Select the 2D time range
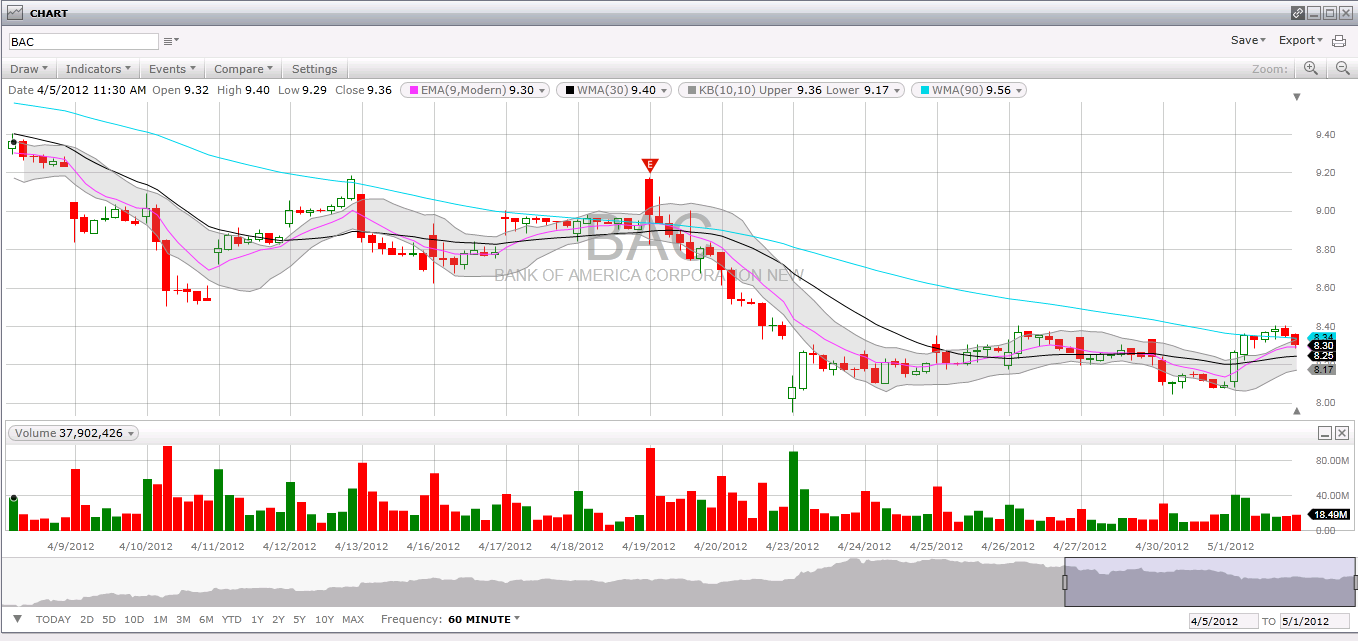The image size is (1358, 641). pos(87,620)
